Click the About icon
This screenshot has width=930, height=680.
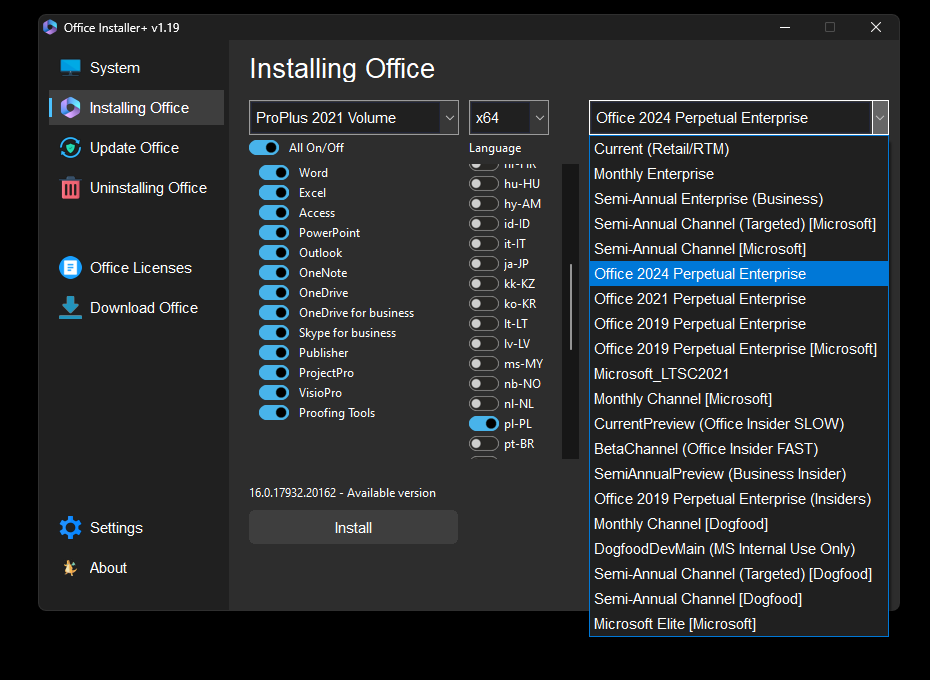70,568
